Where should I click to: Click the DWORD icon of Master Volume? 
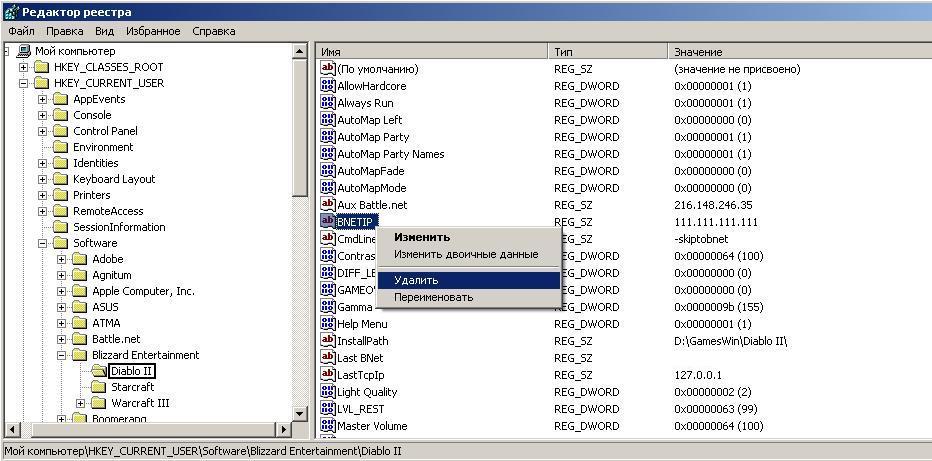[328, 425]
